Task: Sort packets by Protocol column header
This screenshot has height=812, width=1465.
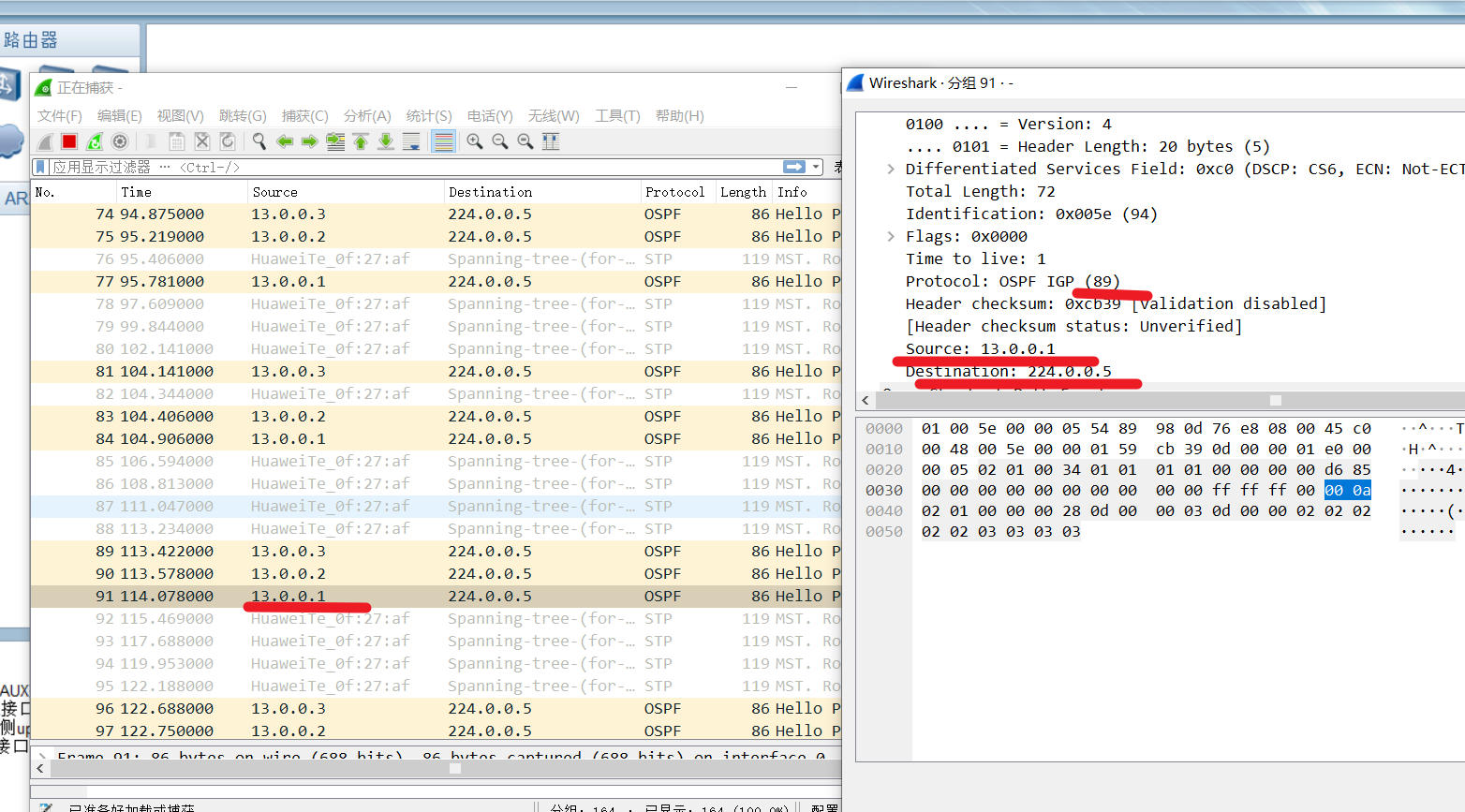Action: [x=679, y=192]
